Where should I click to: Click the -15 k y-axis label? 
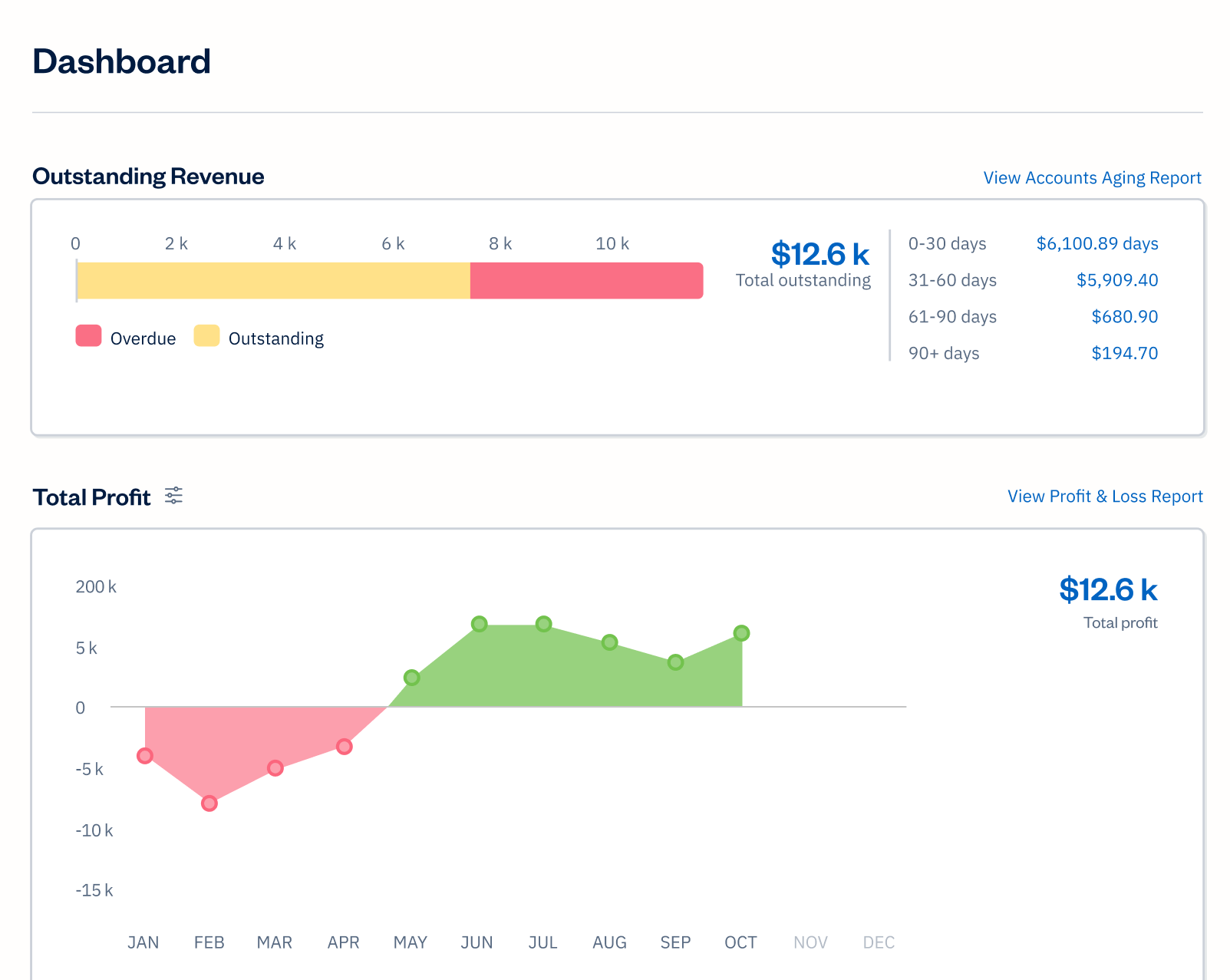[94, 891]
